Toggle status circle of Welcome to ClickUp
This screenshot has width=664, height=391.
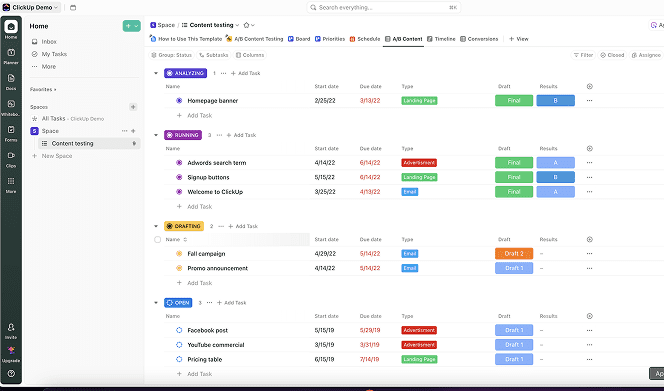click(x=179, y=192)
